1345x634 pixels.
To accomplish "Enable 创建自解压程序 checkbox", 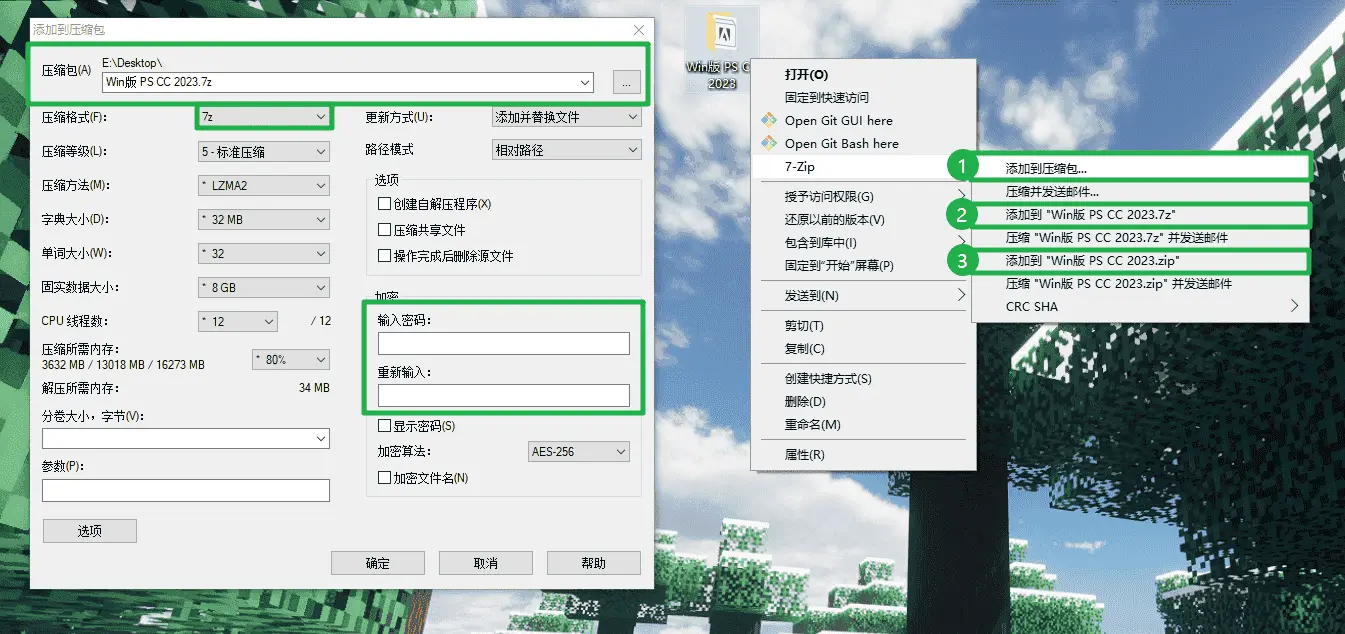I will click(x=384, y=204).
